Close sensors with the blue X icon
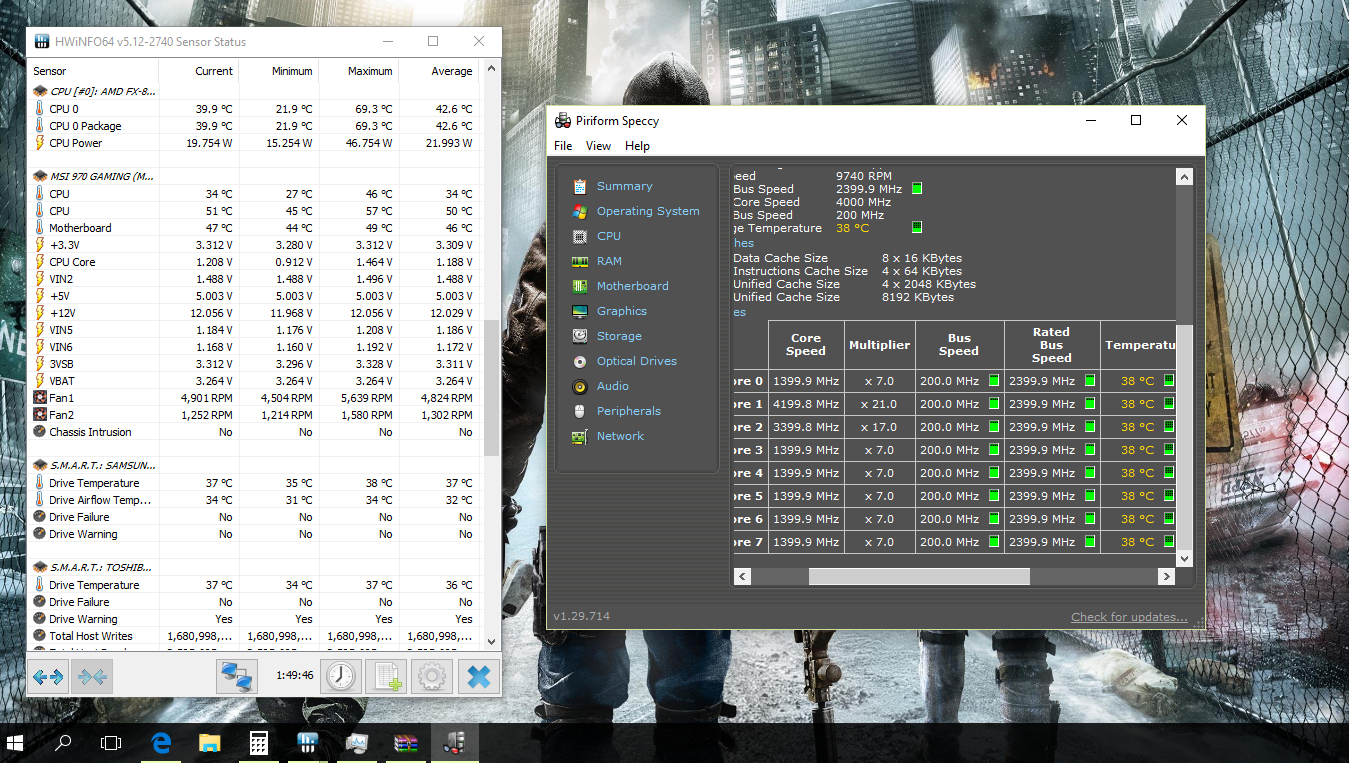Screen dimensions: 1349x763 [479, 677]
